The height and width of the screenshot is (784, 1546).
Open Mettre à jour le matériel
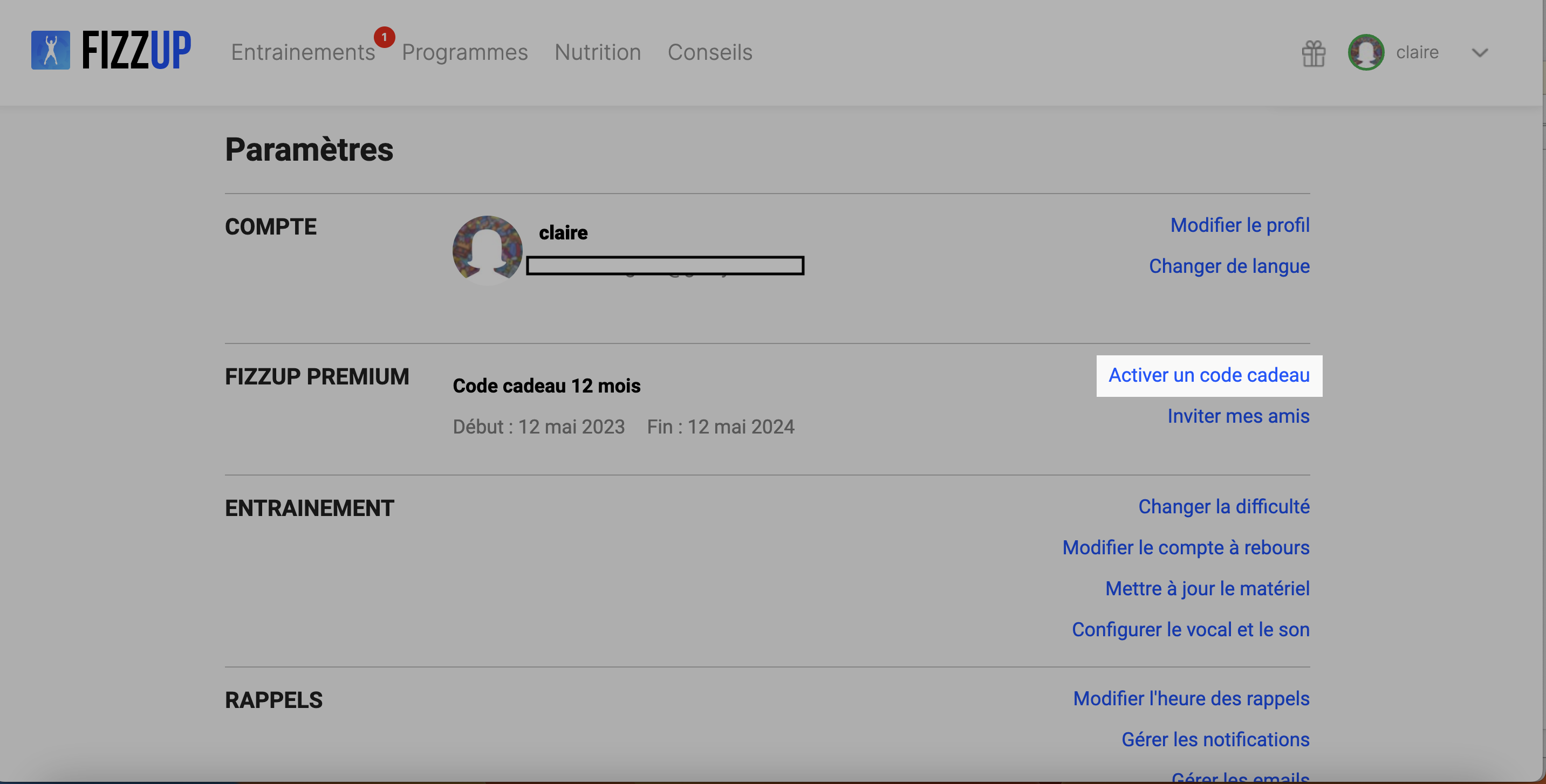point(1208,588)
